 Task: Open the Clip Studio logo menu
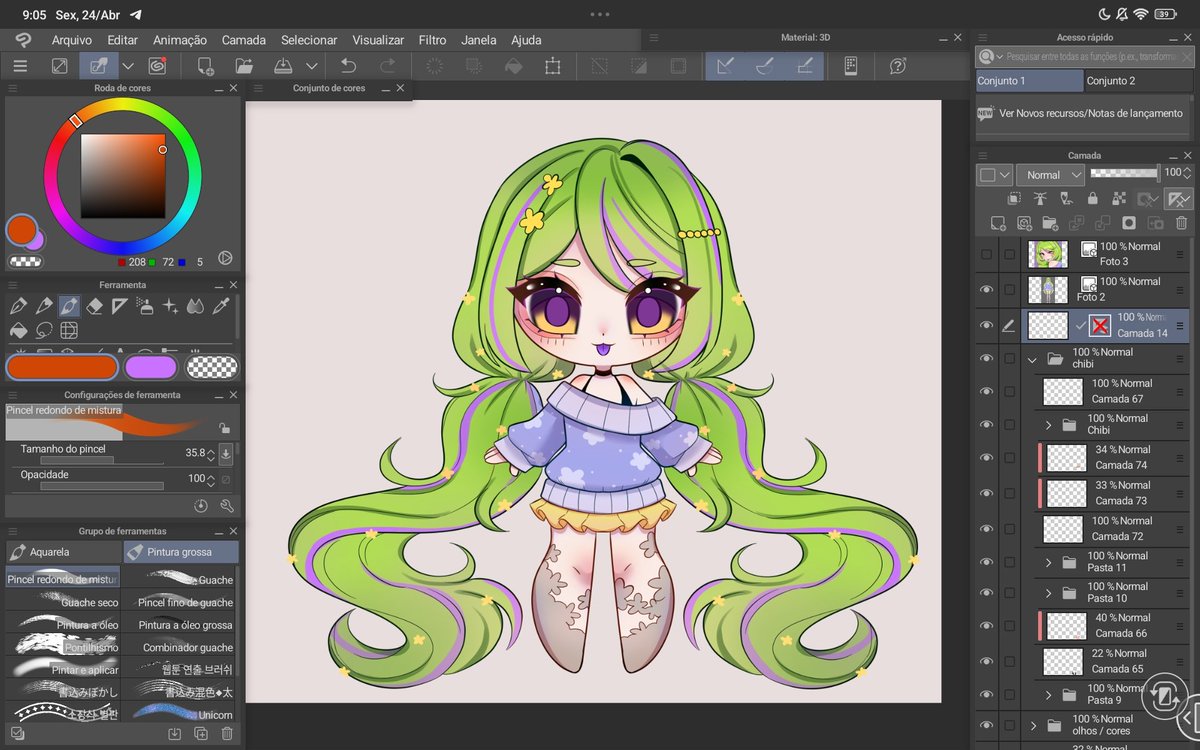coord(22,40)
